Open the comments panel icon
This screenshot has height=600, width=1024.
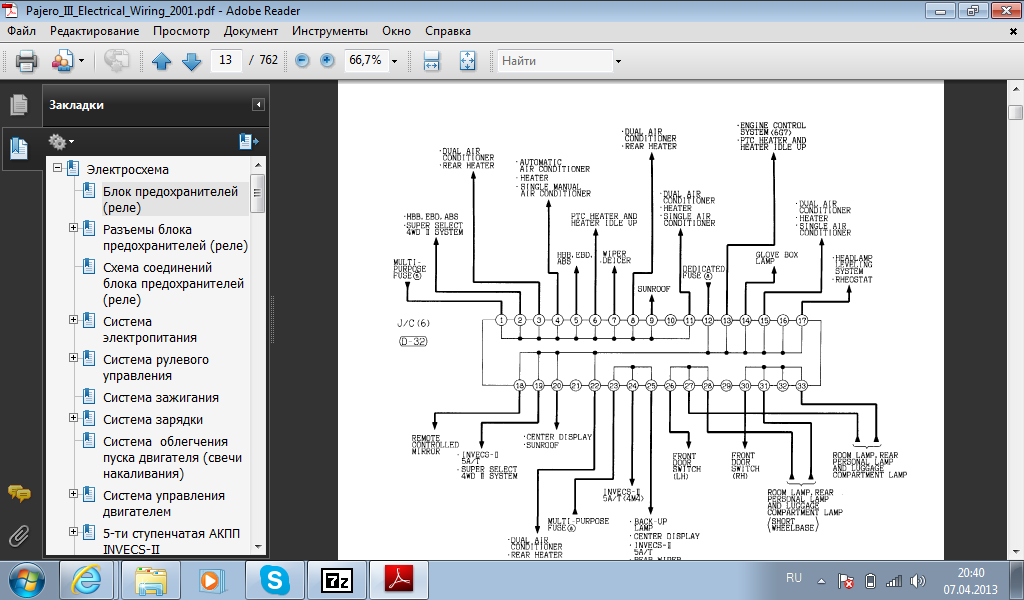point(18,493)
